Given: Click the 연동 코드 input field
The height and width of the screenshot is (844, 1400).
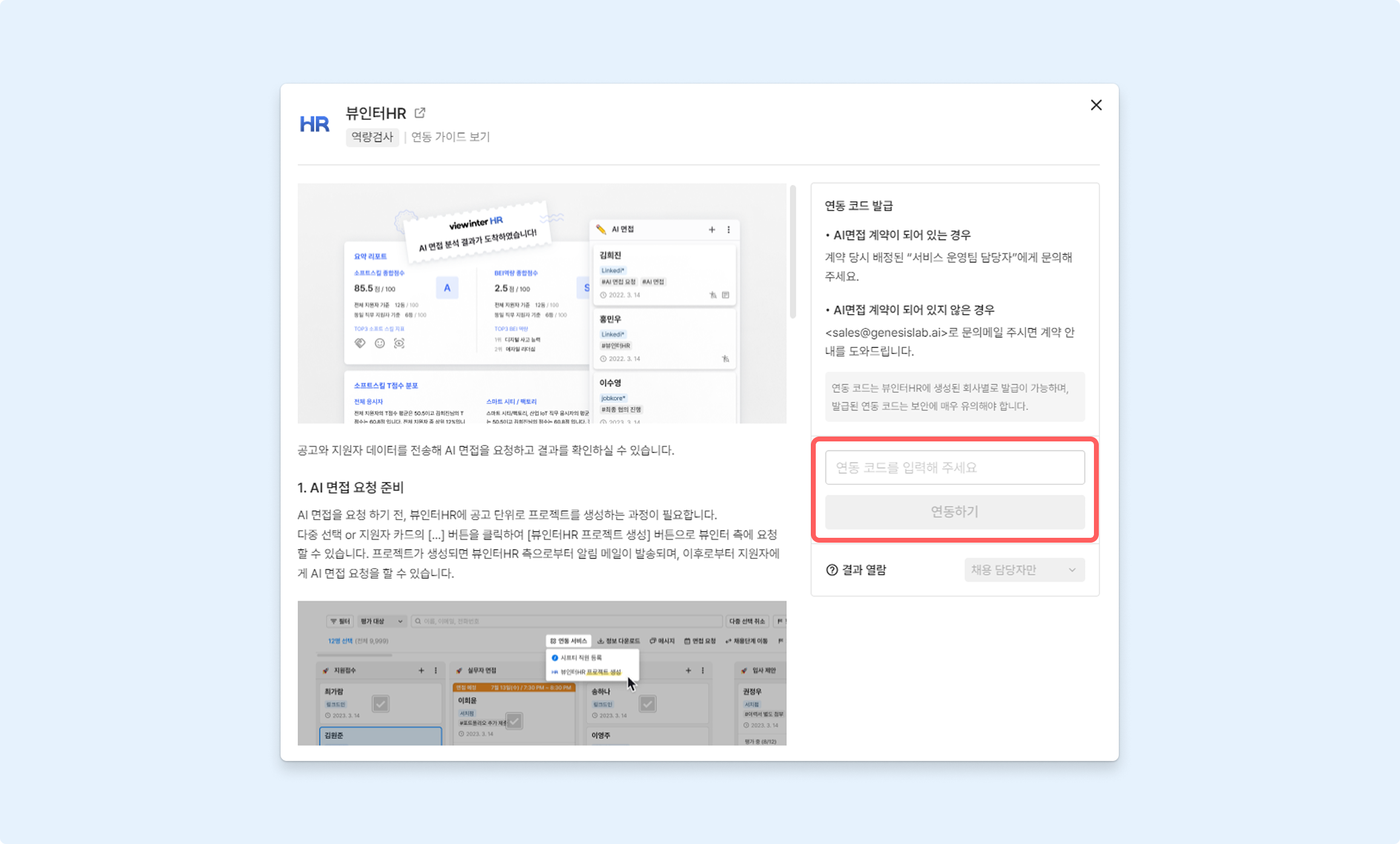Looking at the screenshot, I should 955,467.
